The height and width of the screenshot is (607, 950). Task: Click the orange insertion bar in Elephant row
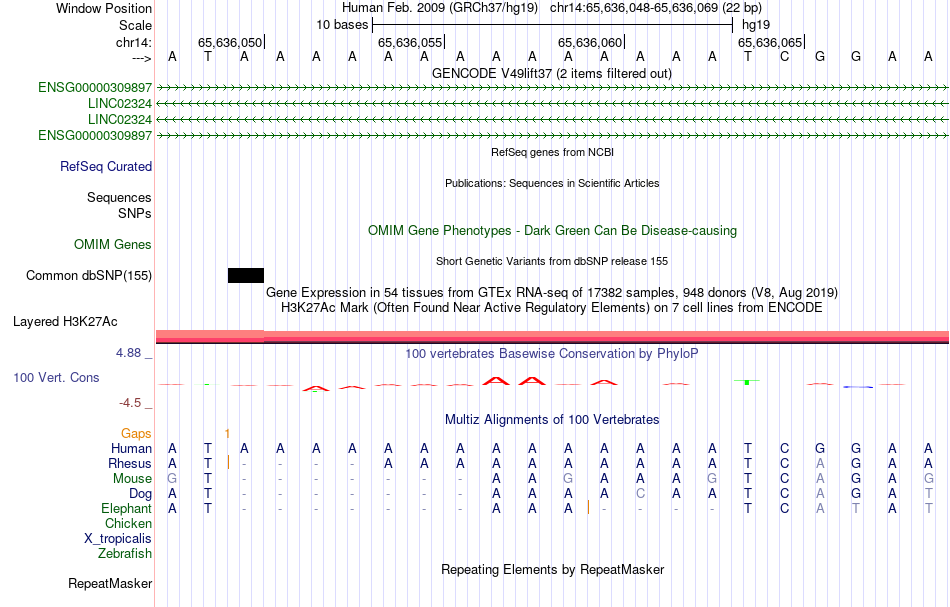[588, 508]
